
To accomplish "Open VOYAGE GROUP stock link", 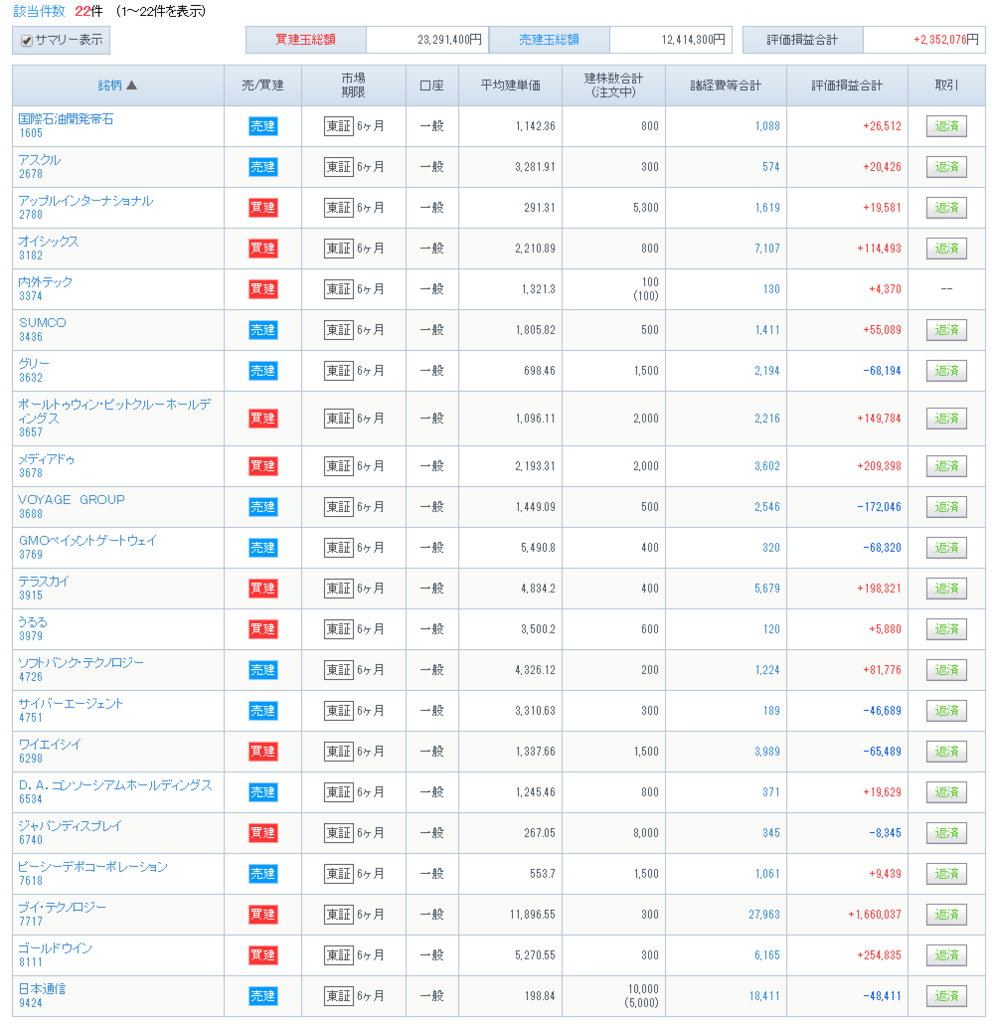I will coord(71,500).
